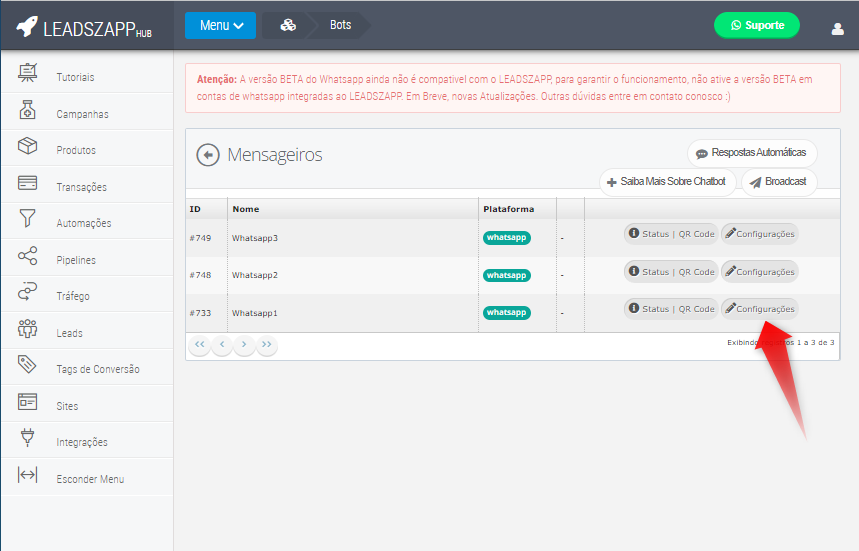Open Leads using the people icon

pos(28,330)
